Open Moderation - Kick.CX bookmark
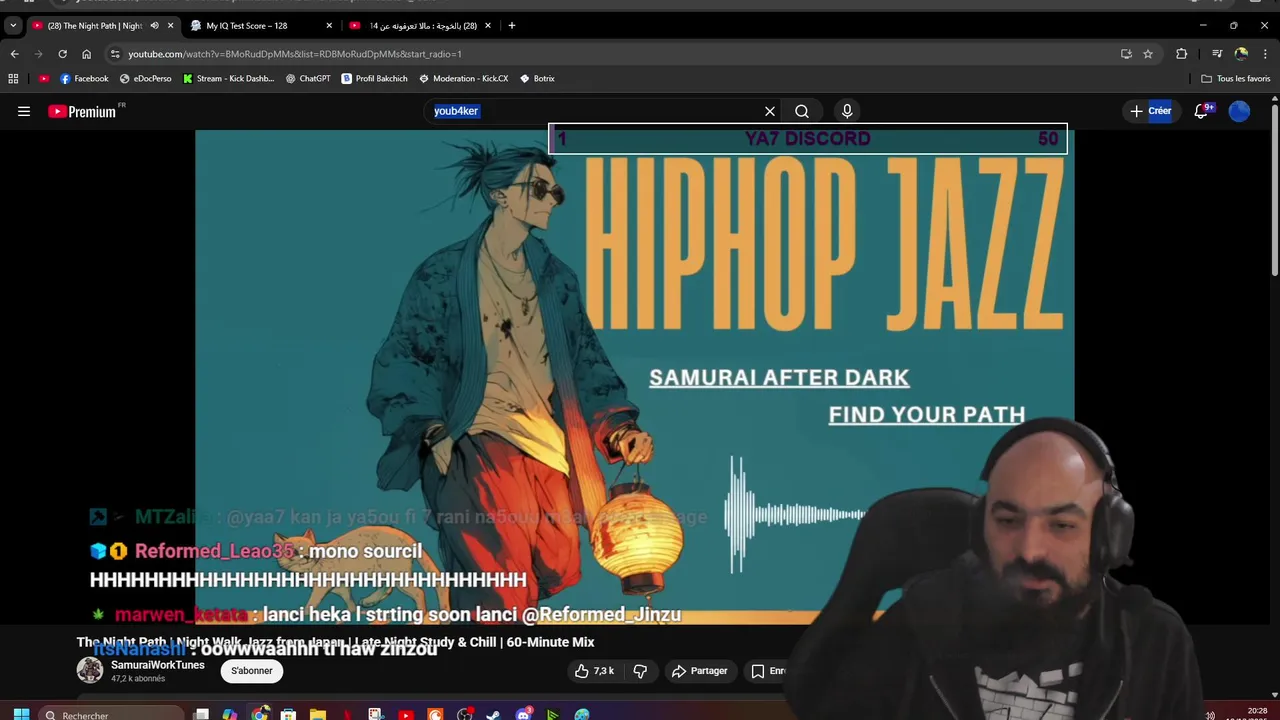 (x=463, y=78)
